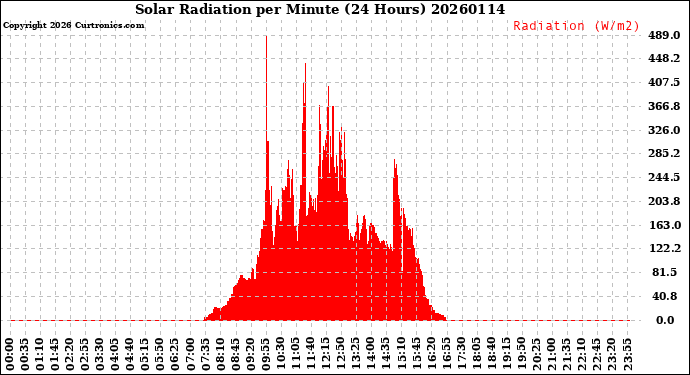This screenshot has width=690, height=375.
Task: Click the 00:00 time axis label
Action: point(10,354)
